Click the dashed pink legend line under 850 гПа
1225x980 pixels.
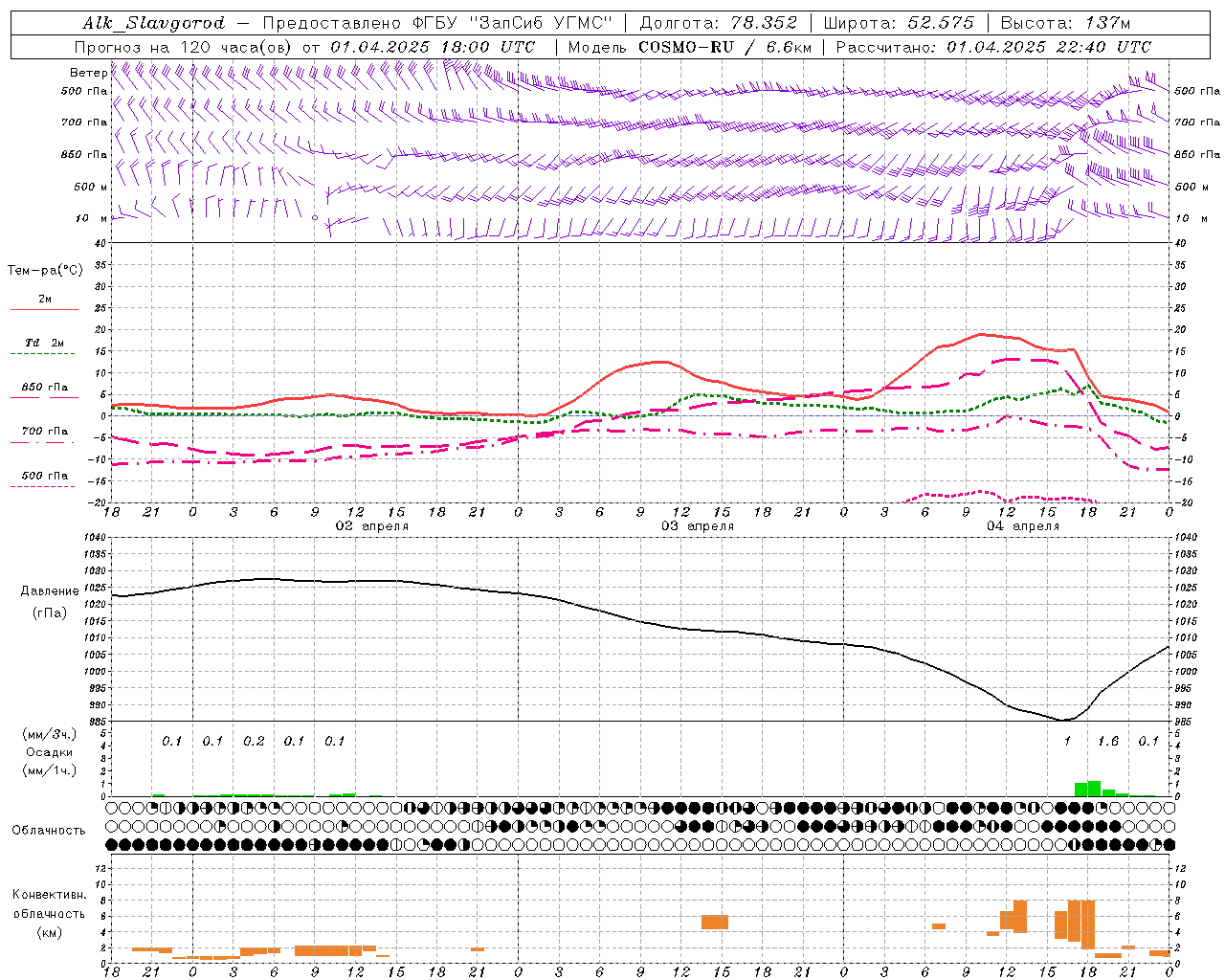click(44, 398)
